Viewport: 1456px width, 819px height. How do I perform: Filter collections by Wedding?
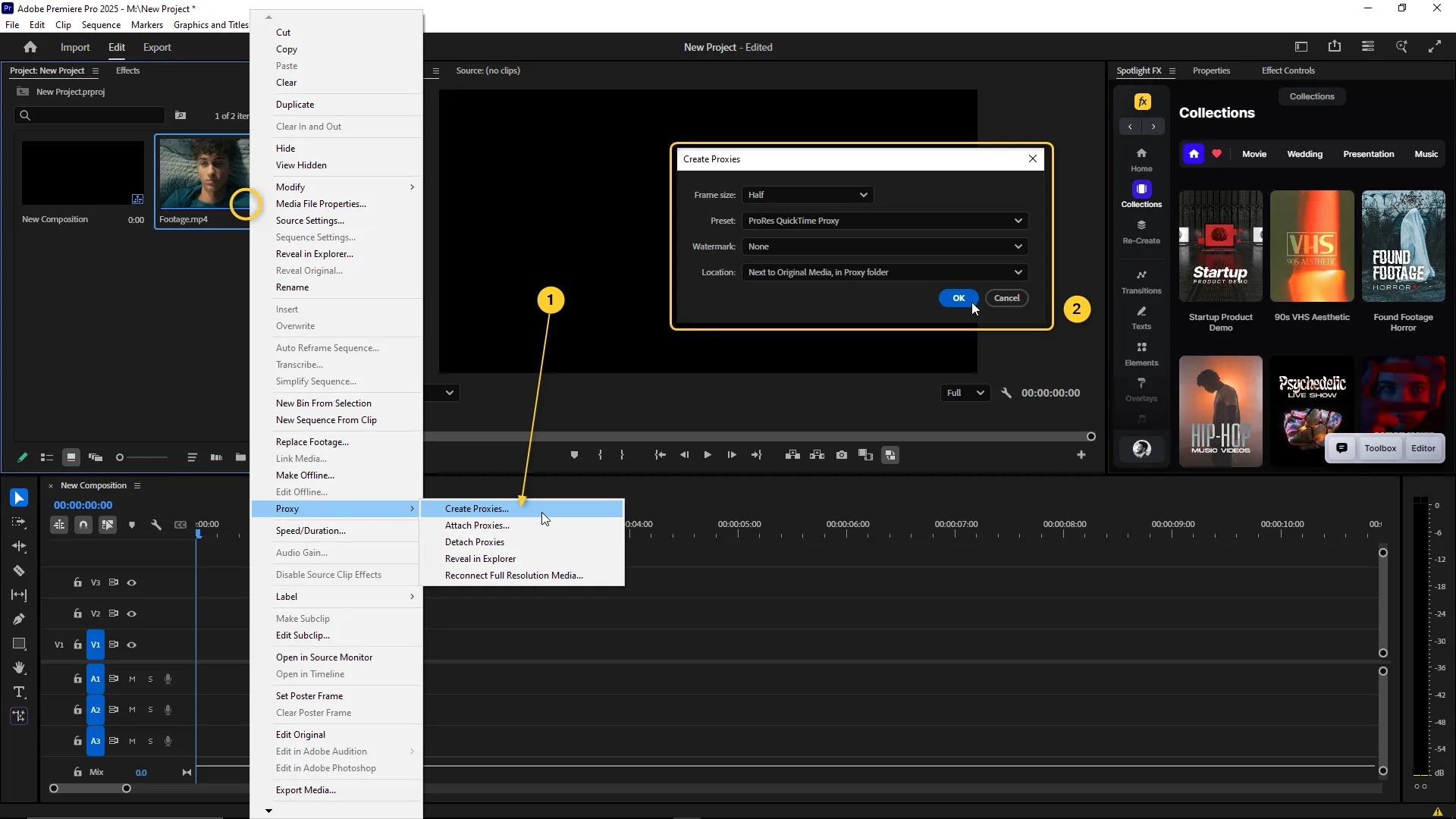tap(1304, 154)
